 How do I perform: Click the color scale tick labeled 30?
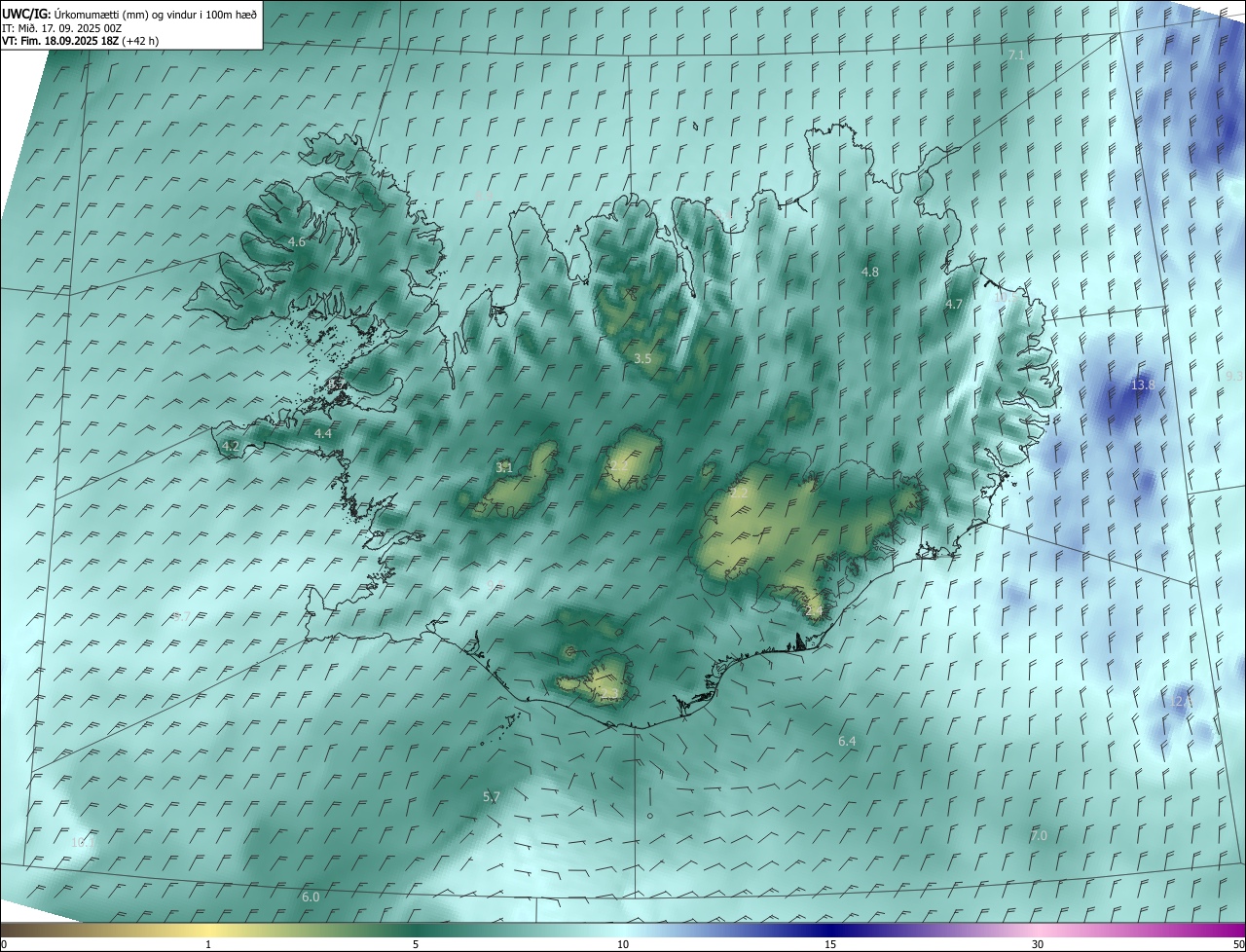(x=1038, y=944)
